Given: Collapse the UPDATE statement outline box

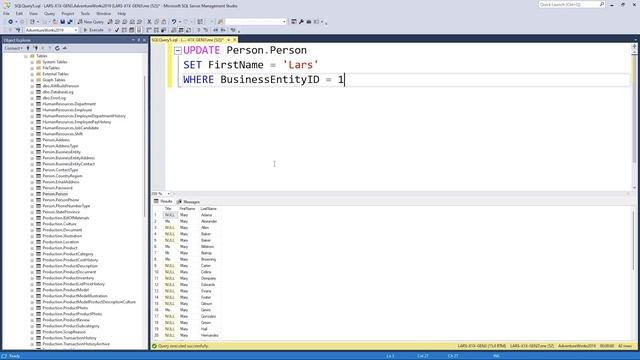Looking at the screenshot, I should pyautogui.click(x=178, y=51).
